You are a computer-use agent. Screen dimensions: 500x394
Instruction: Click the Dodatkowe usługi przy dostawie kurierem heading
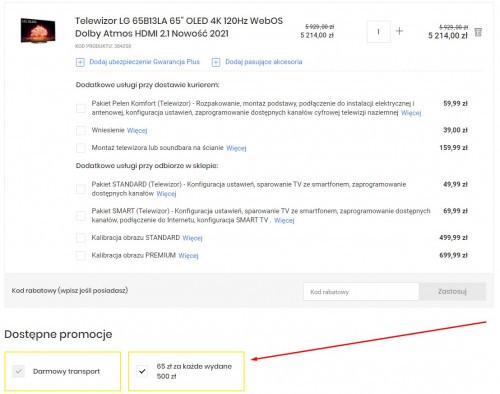point(147,85)
